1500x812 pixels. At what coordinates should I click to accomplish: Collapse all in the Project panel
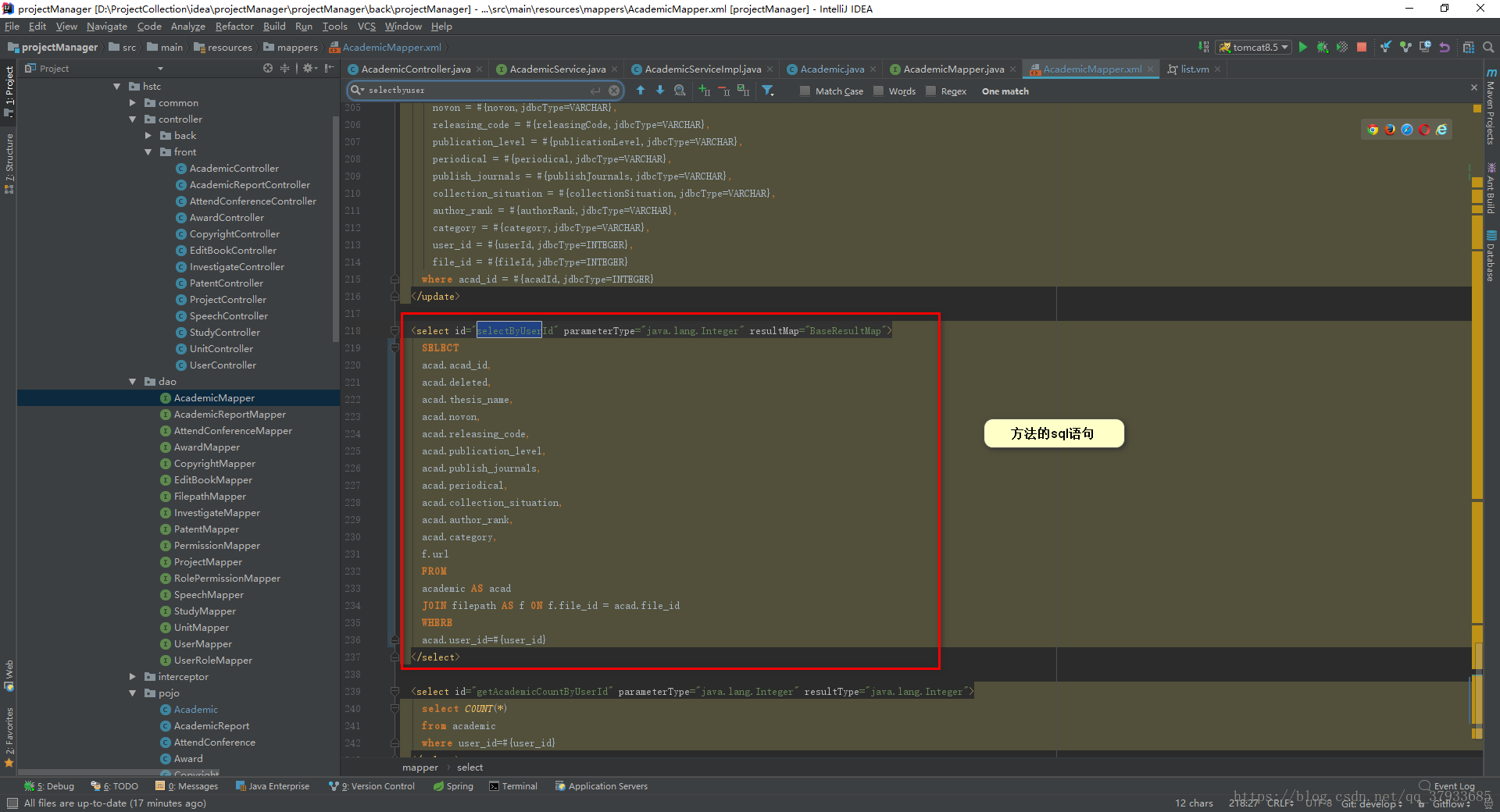point(285,69)
